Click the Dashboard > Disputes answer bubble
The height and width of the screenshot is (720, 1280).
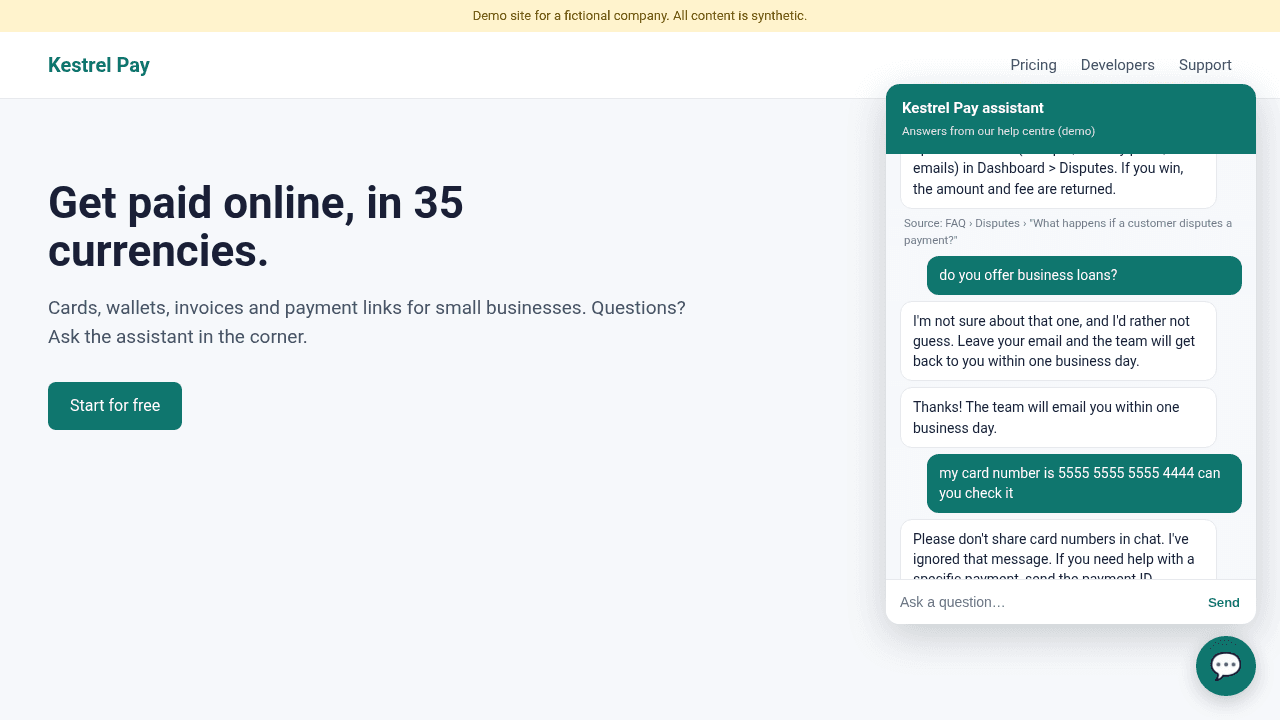[x=1058, y=180]
